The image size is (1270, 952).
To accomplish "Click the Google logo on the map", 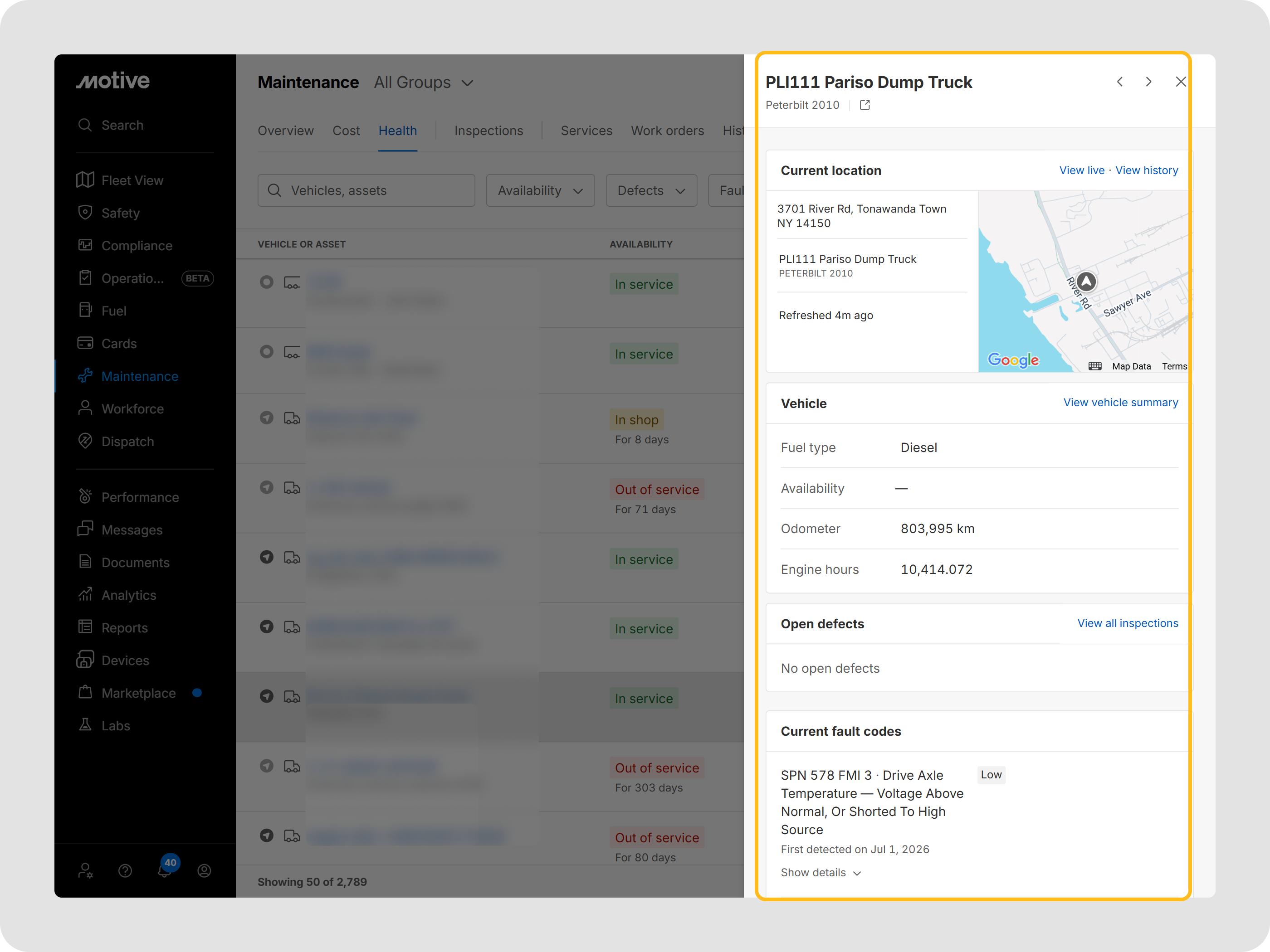I will coord(1013,360).
